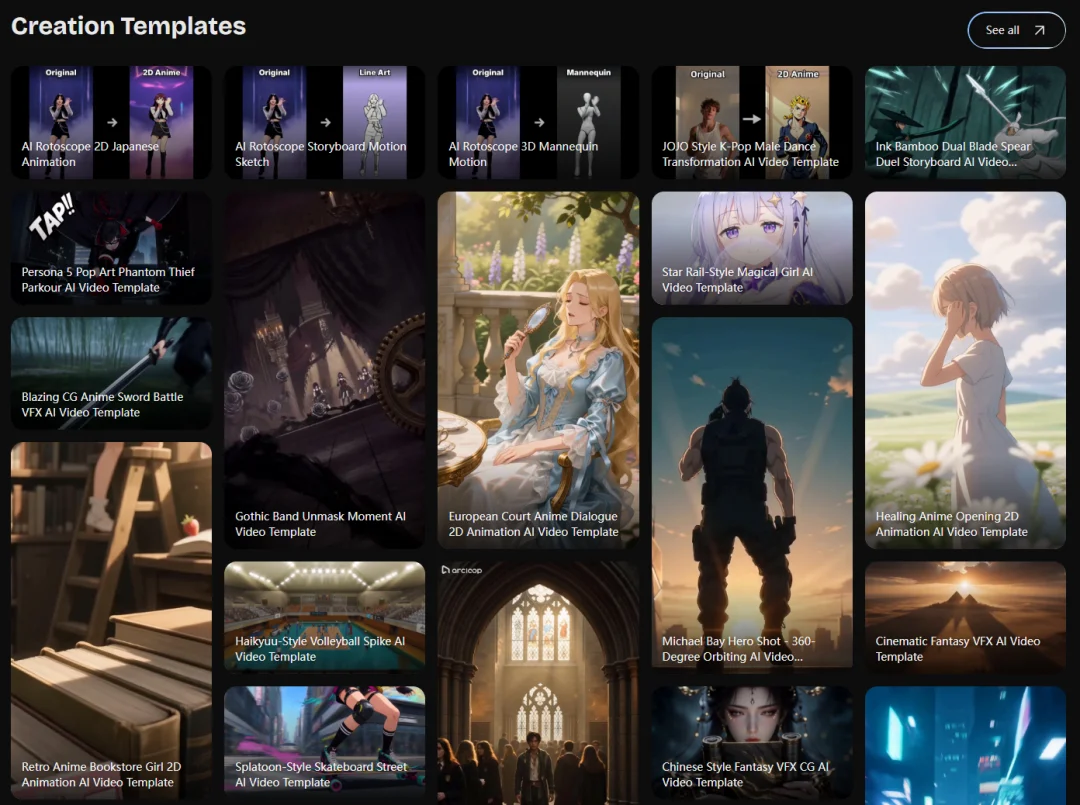Click the Creation Templates heading
This screenshot has width=1080, height=805.
pyautogui.click(x=129, y=26)
